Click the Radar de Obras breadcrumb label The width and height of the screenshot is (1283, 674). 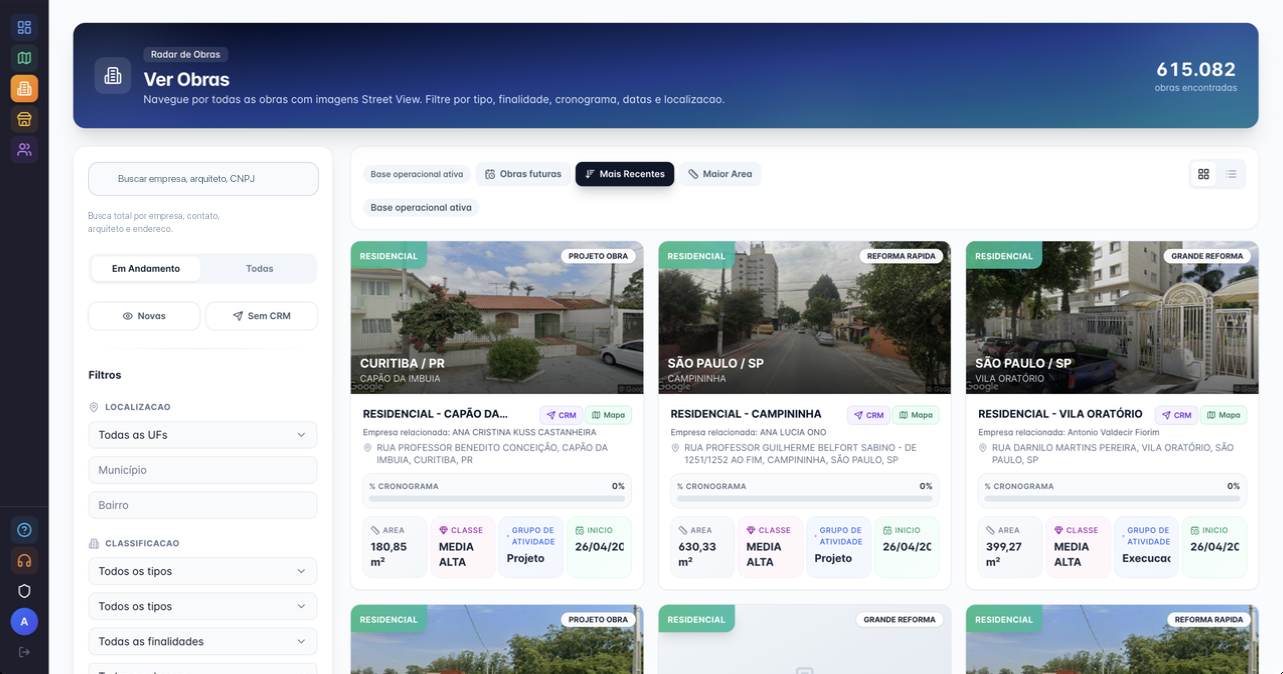tap(186, 54)
